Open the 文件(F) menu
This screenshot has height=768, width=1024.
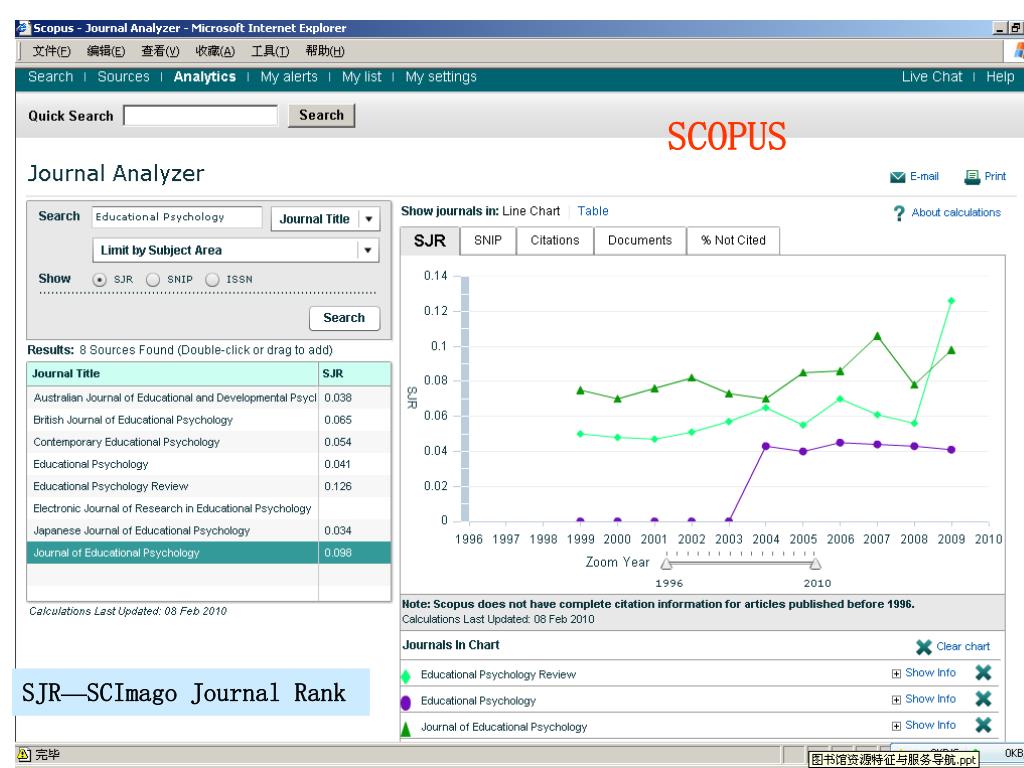click(x=52, y=51)
